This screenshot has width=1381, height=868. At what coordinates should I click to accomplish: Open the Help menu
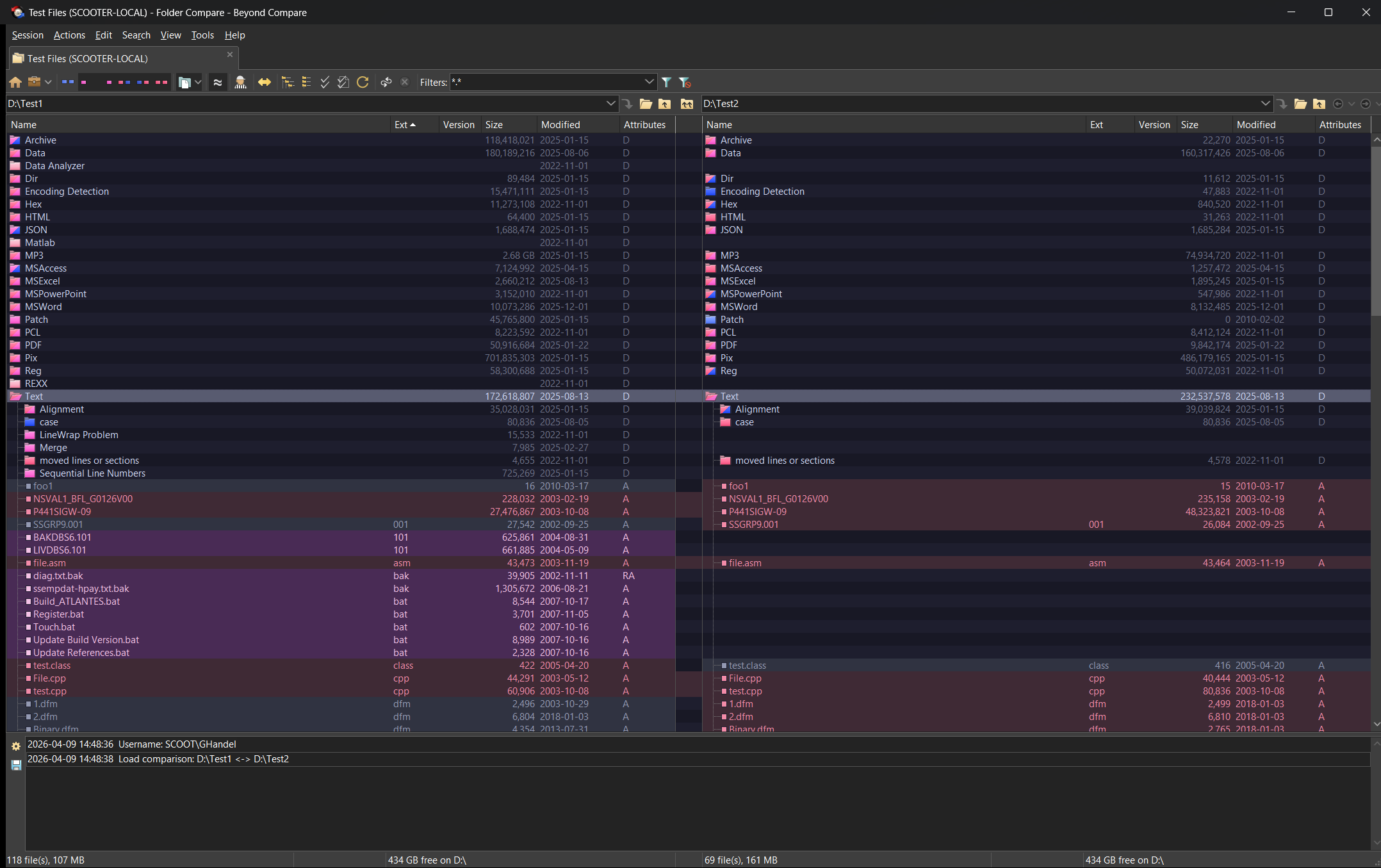click(234, 35)
